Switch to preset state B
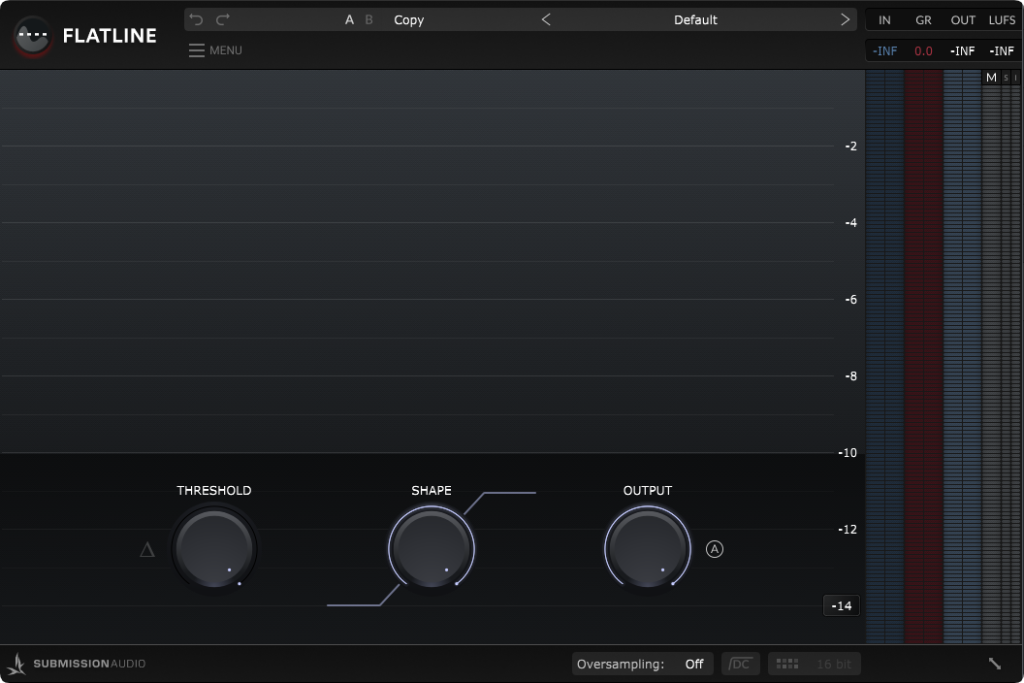The width and height of the screenshot is (1024, 683). pos(369,20)
